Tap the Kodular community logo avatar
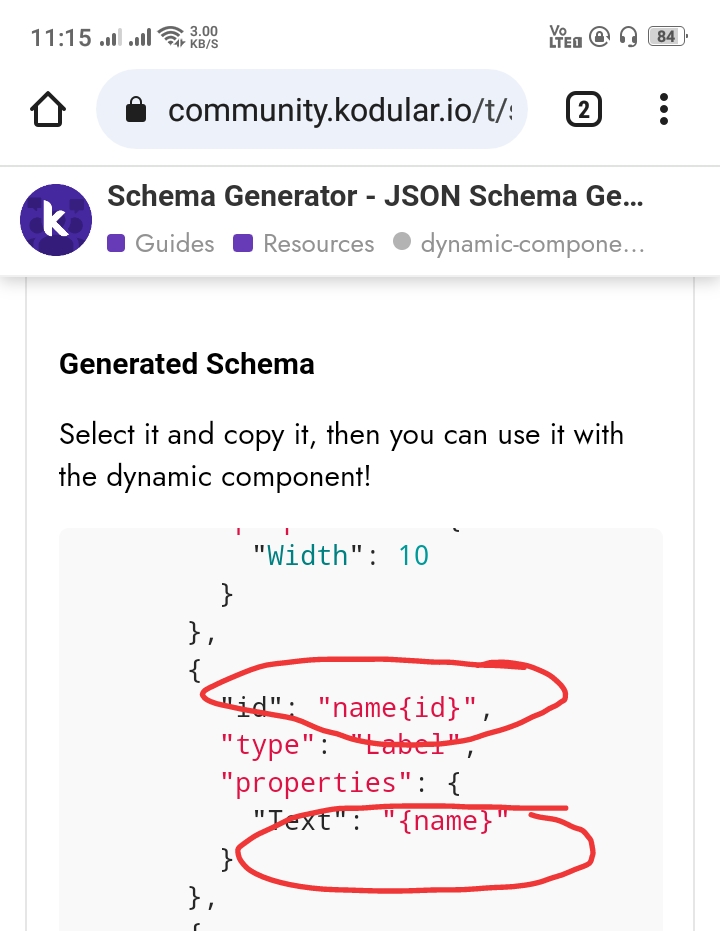Image resolution: width=720 pixels, height=931 pixels. coord(56,220)
